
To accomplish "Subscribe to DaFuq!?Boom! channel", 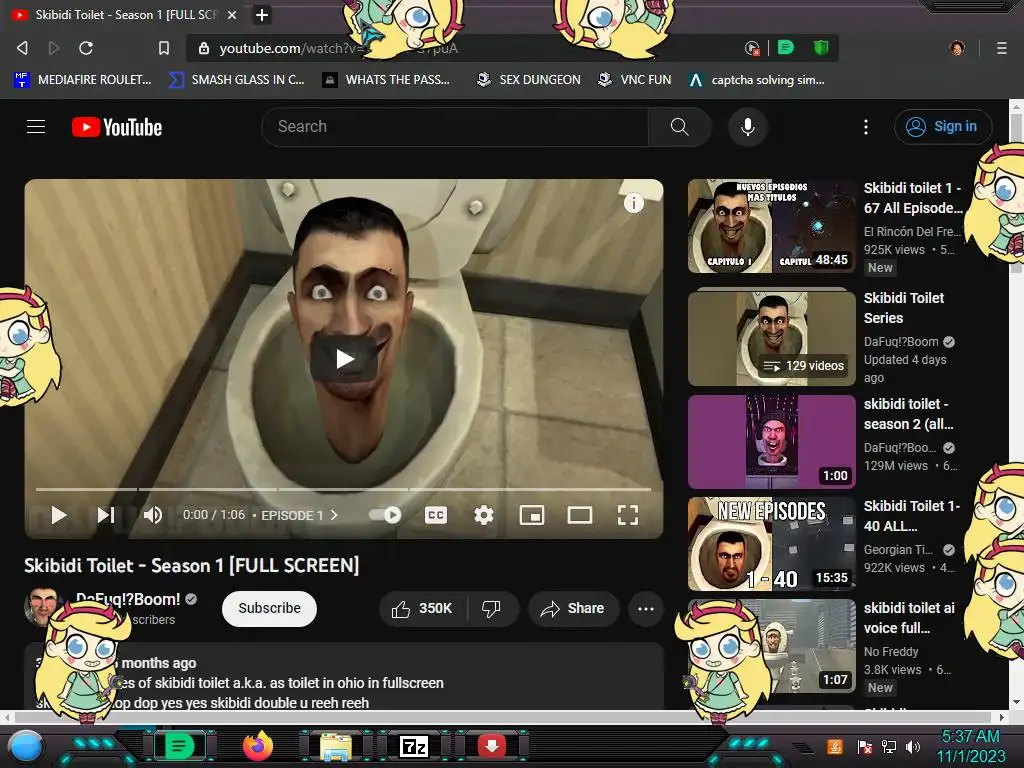I will [269, 608].
